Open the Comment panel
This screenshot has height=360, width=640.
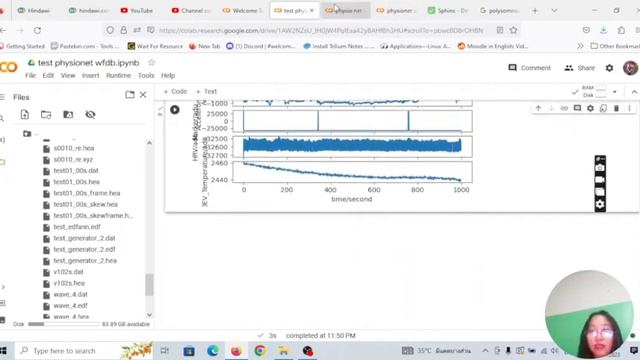(529, 68)
